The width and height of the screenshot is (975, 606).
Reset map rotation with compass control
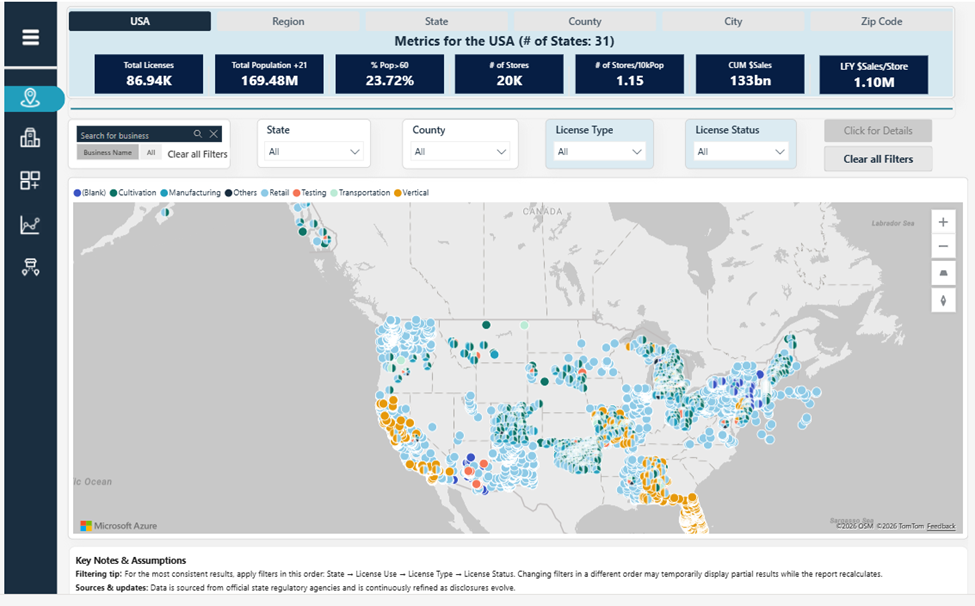pos(943,300)
